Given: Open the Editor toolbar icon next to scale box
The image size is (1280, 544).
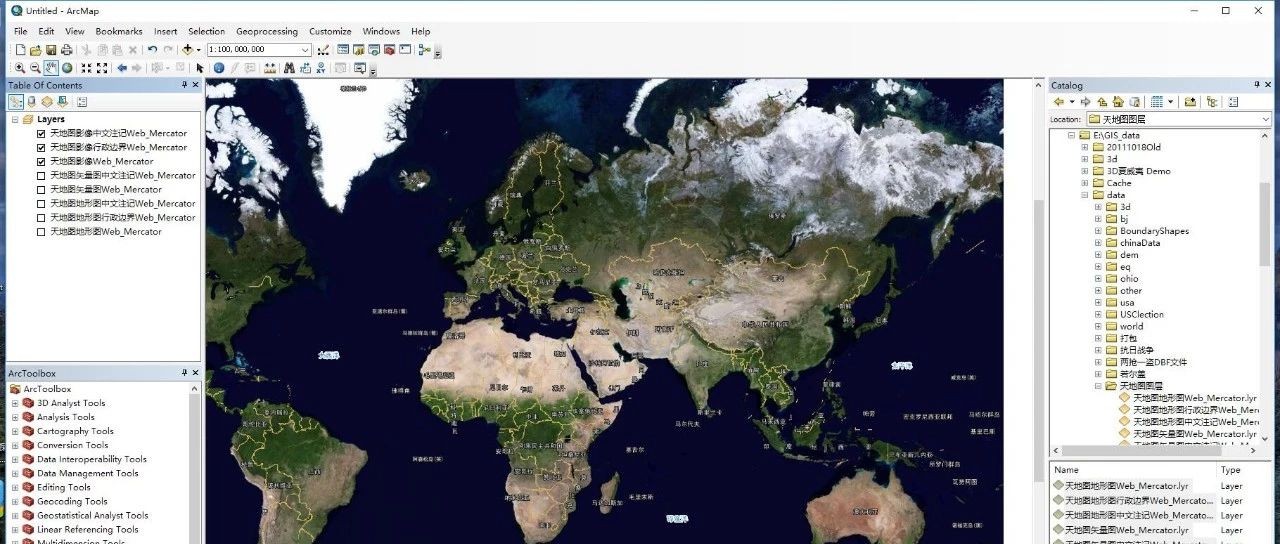Looking at the screenshot, I should point(323,50).
